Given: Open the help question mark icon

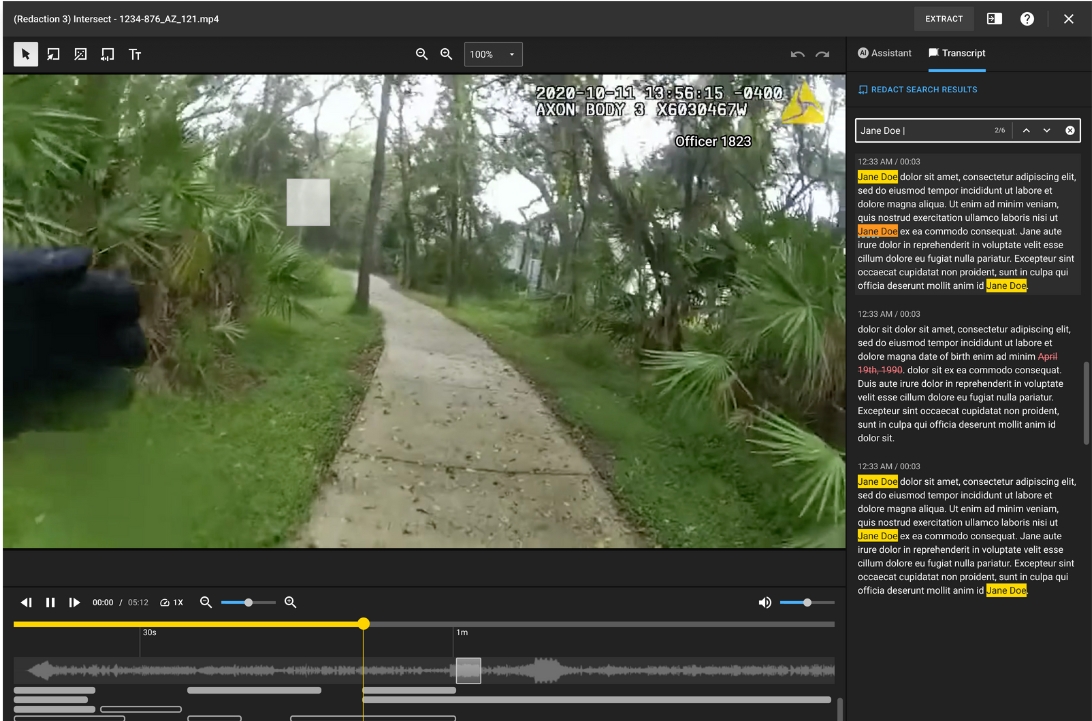Looking at the screenshot, I should 1027,19.
